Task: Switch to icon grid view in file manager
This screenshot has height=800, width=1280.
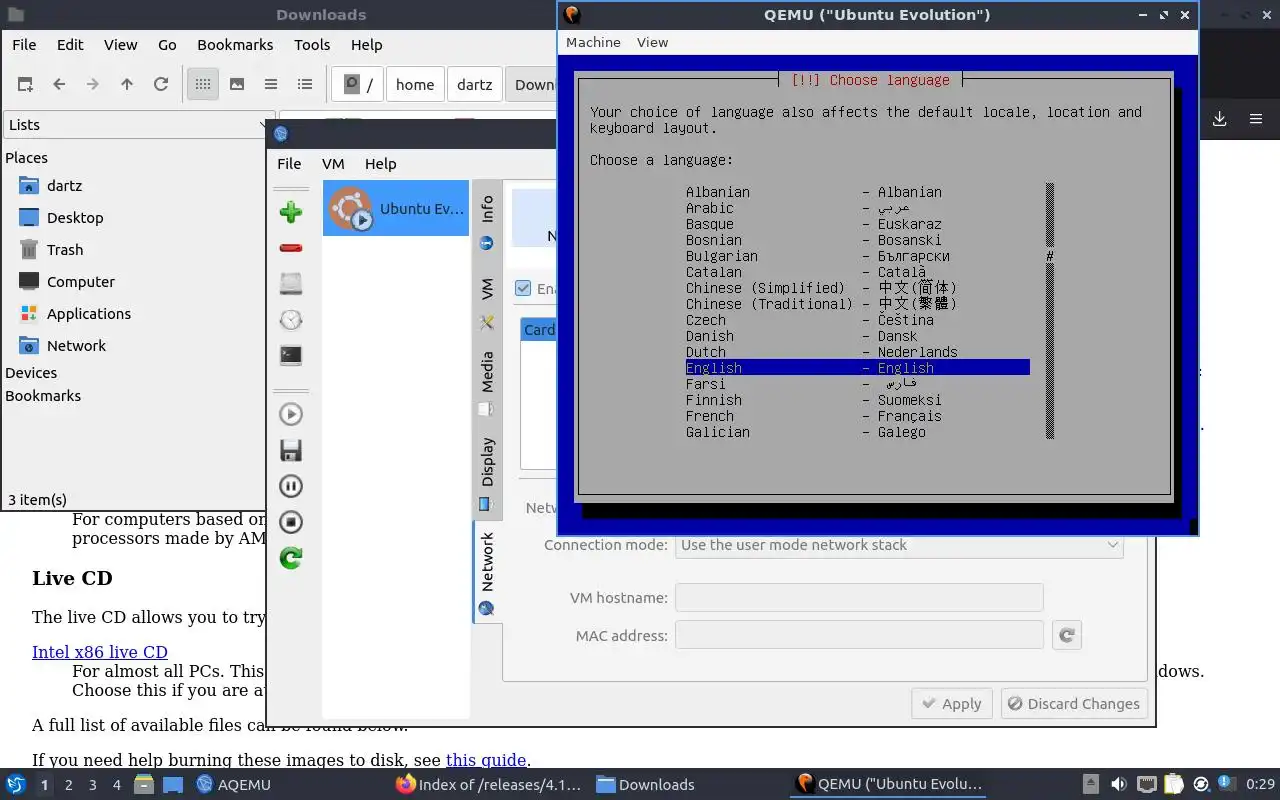Action: point(203,84)
